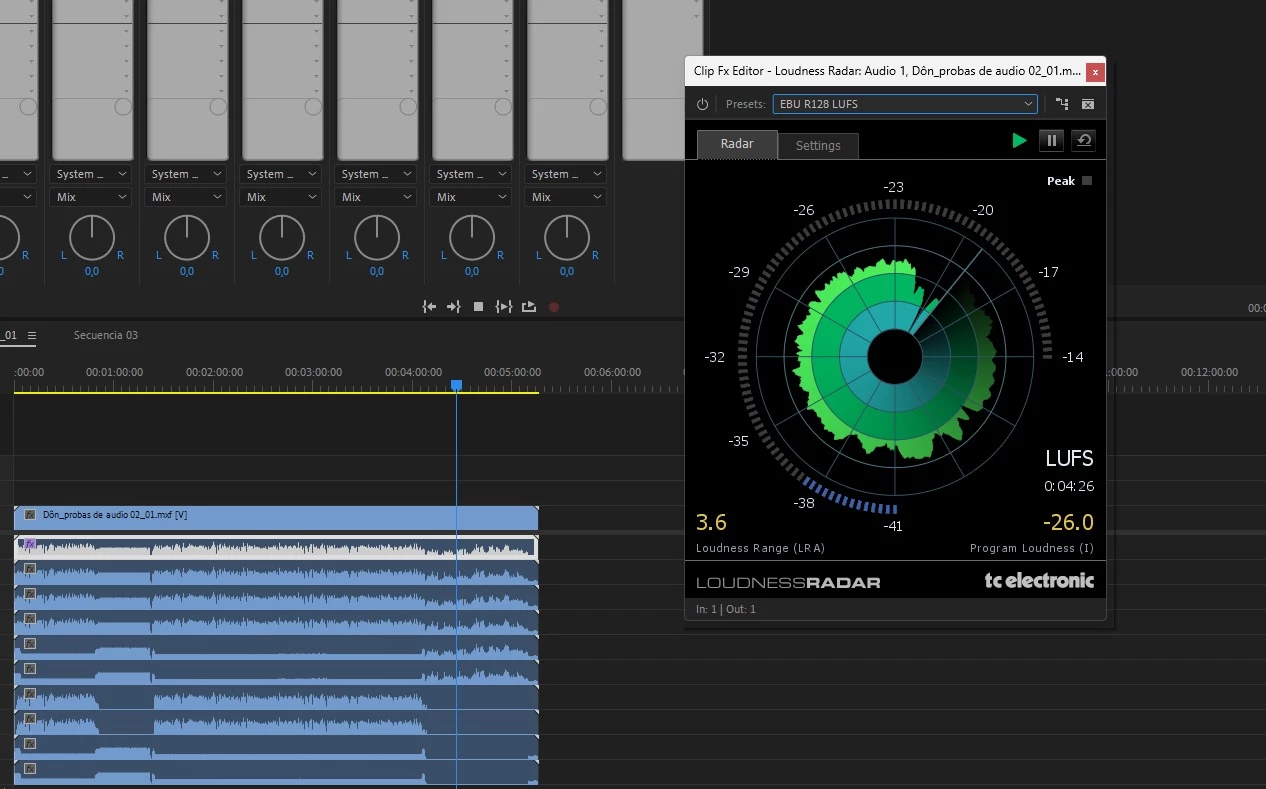Click the pan knob directly above the Stop button
Image resolution: width=1266 pixels, height=789 pixels.
(472, 238)
